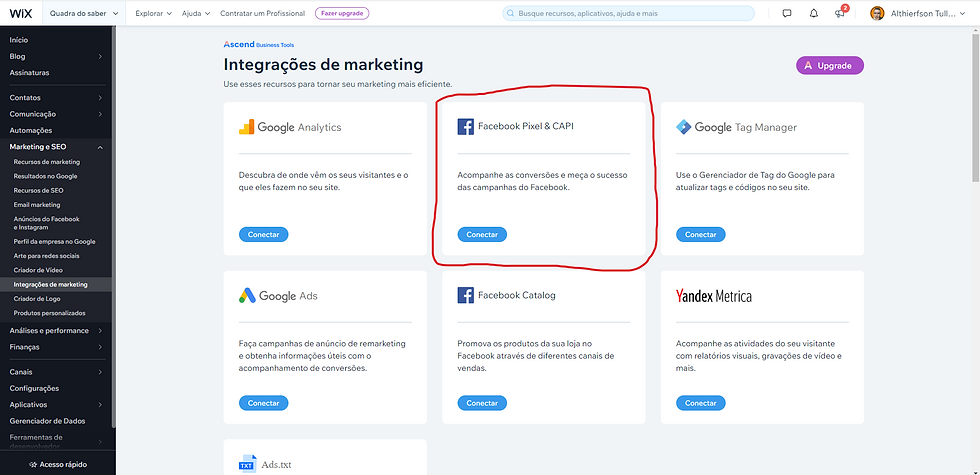This screenshot has height=475, width=980.
Task: Open the Quadra do saber site dropdown
Action: pyautogui.click(x=84, y=13)
